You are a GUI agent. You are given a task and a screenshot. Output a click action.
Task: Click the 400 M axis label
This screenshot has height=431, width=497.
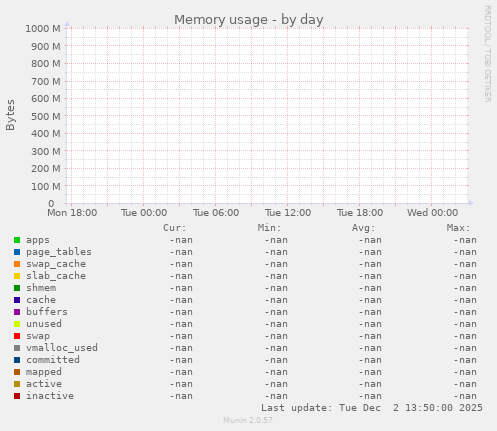click(x=46, y=134)
